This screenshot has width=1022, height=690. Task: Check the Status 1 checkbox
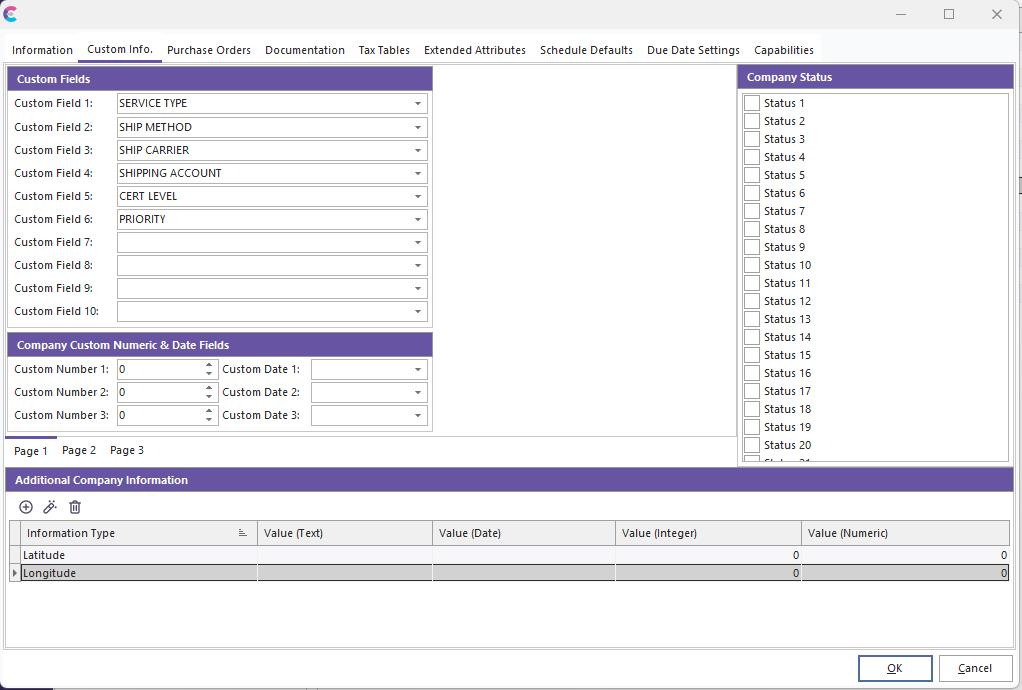752,103
